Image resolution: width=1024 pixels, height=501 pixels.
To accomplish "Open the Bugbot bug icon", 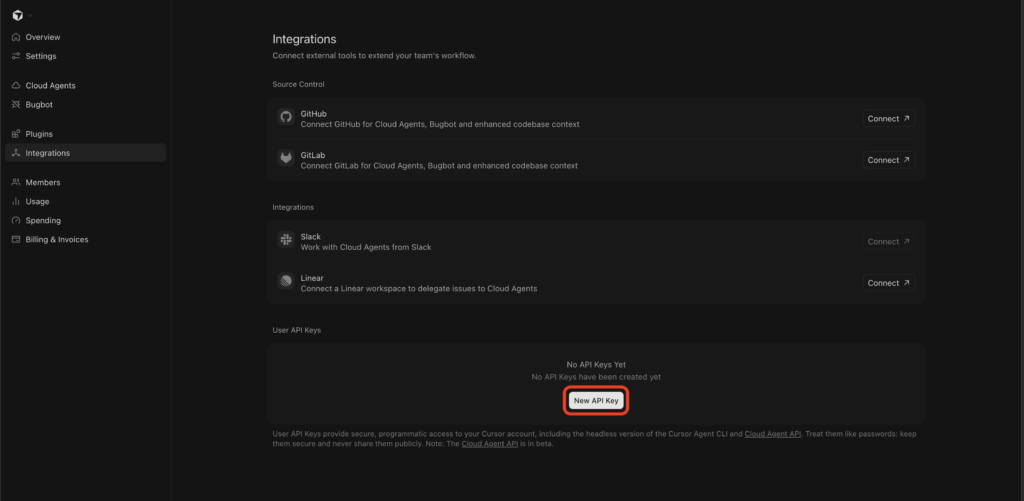I will 16,105.
